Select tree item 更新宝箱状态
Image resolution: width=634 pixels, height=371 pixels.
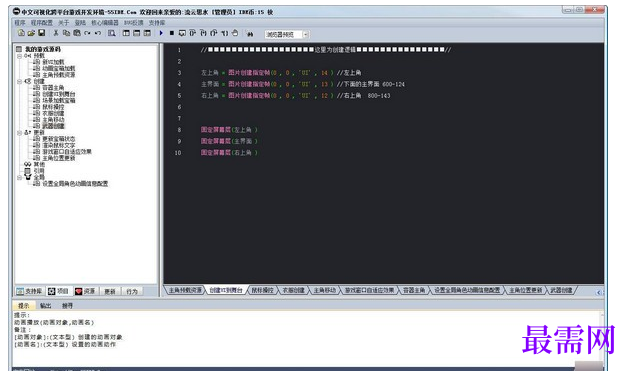click(x=59, y=139)
